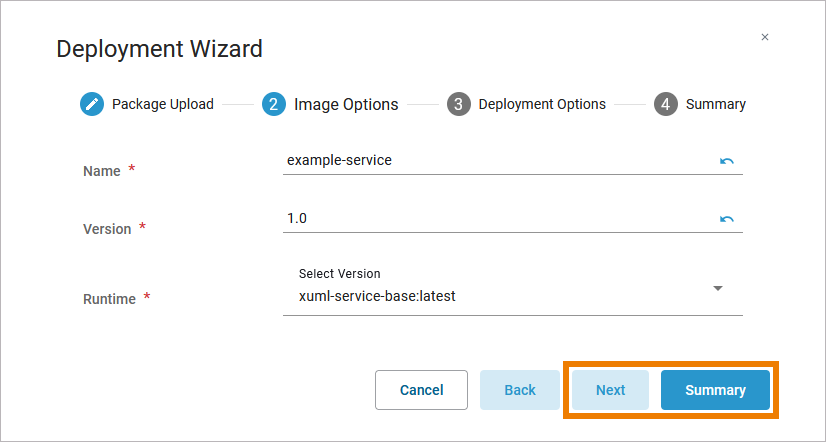This screenshot has width=826, height=442.
Task: Go to the Package Upload step
Action: pyautogui.click(x=162, y=104)
